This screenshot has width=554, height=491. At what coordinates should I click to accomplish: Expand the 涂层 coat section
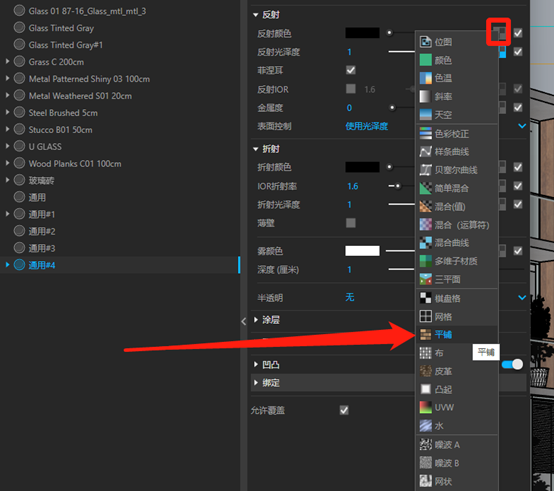click(256, 320)
